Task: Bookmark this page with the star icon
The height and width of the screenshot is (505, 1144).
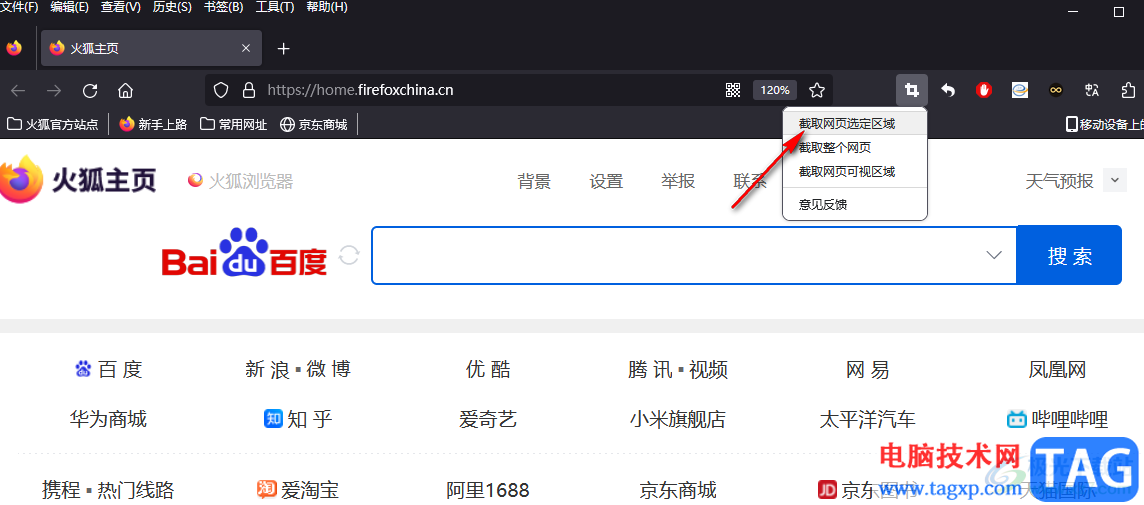Action: (x=817, y=90)
